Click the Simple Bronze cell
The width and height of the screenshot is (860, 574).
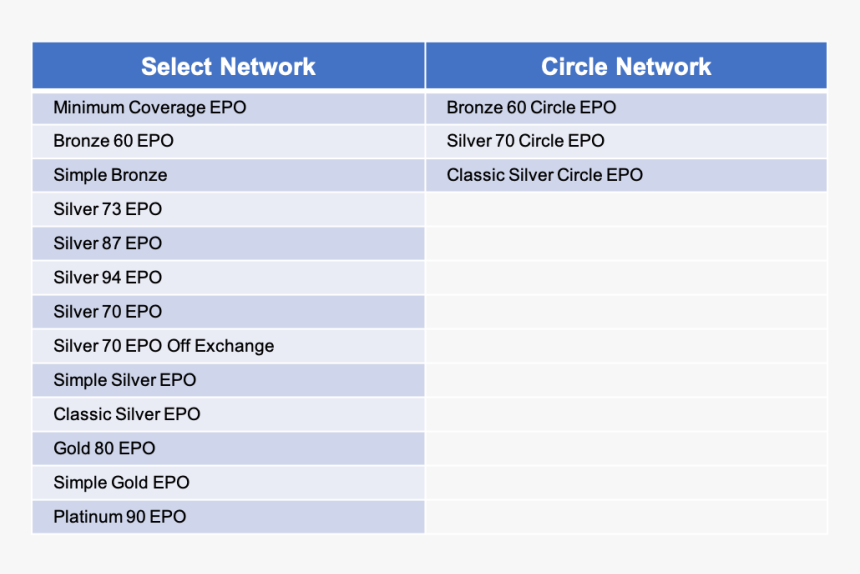point(228,175)
